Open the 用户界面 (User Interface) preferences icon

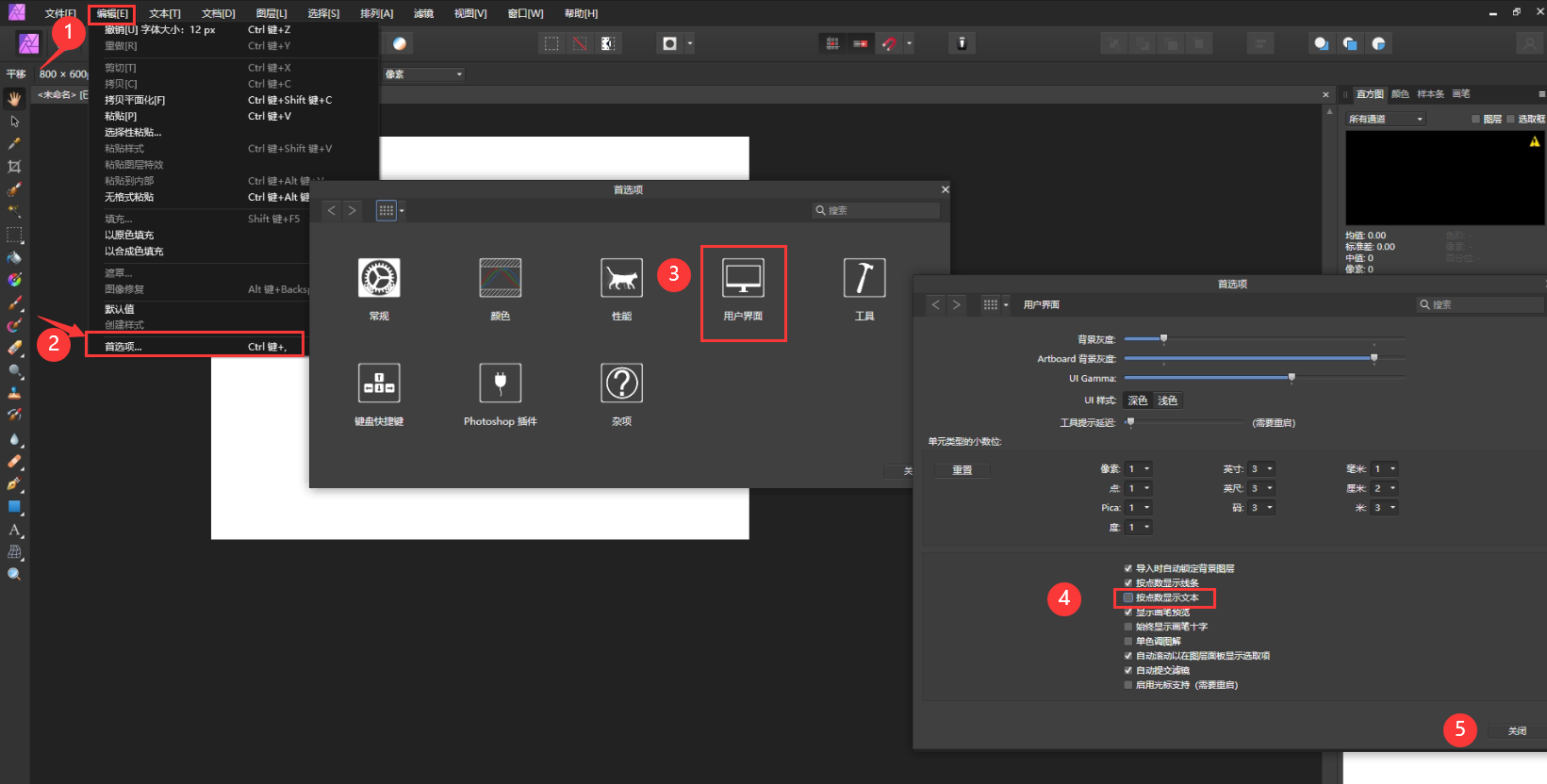pyautogui.click(x=743, y=278)
